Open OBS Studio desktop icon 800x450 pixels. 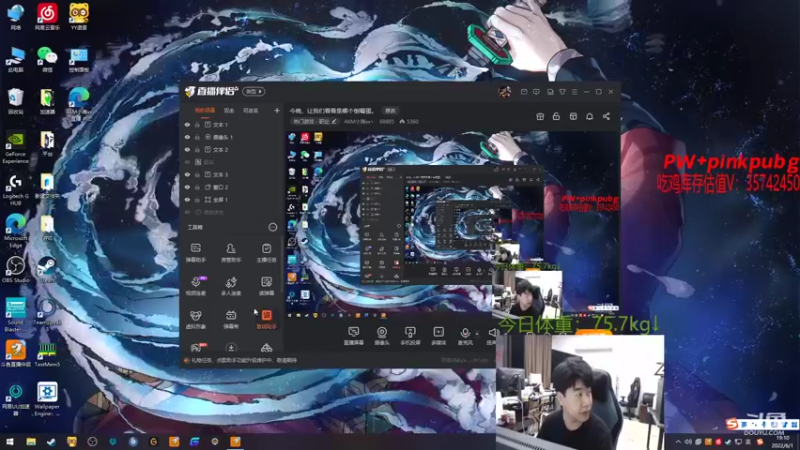tap(15, 269)
